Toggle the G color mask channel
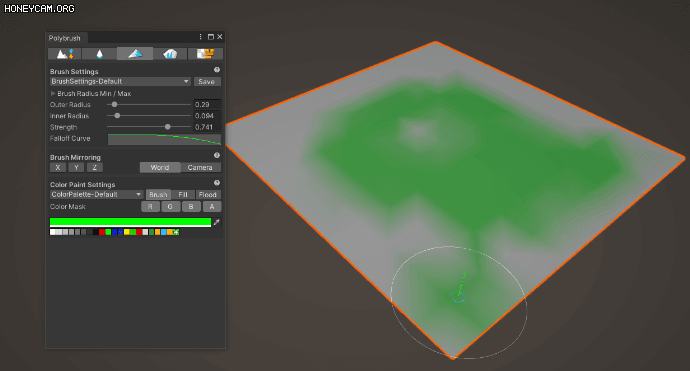The image size is (690, 371). [x=170, y=206]
